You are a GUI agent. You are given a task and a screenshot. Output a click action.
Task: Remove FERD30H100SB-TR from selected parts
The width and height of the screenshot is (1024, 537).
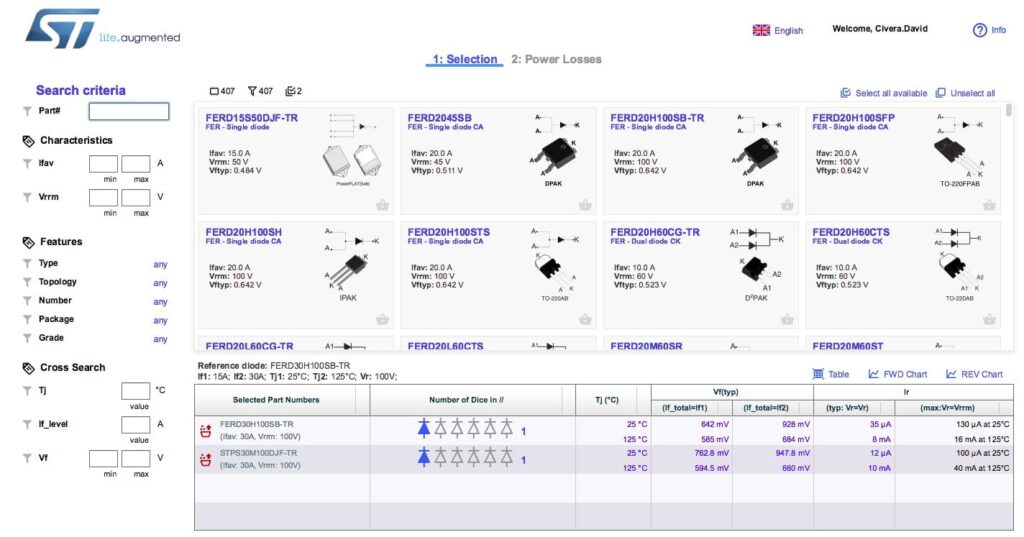[205, 430]
